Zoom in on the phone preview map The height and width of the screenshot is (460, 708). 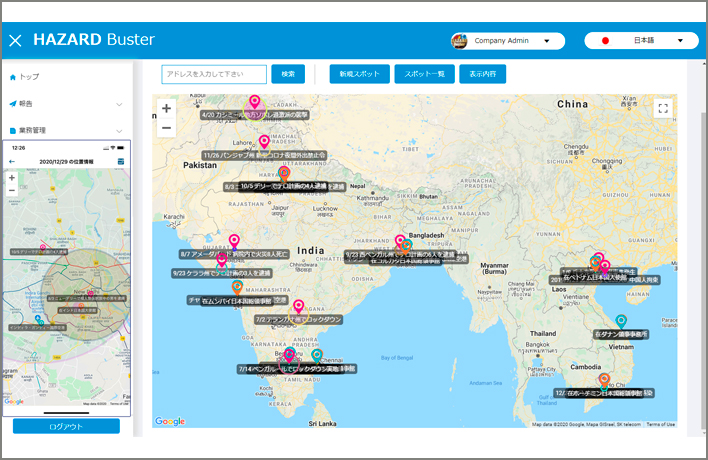[12, 178]
